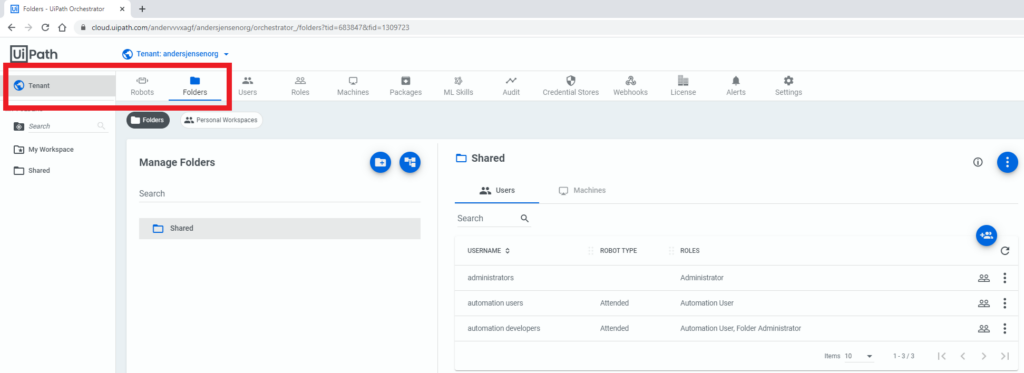Click the browser home icon
The height and width of the screenshot is (373, 1024).
point(61,27)
